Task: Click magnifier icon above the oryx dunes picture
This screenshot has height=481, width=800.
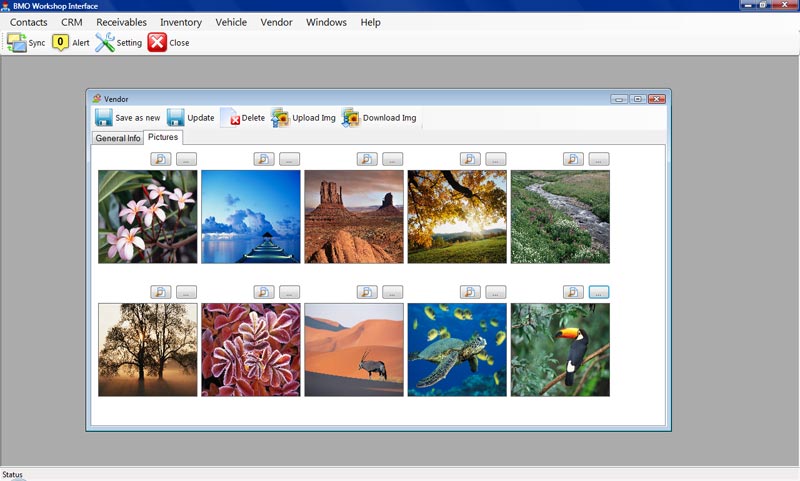Action: (367, 292)
